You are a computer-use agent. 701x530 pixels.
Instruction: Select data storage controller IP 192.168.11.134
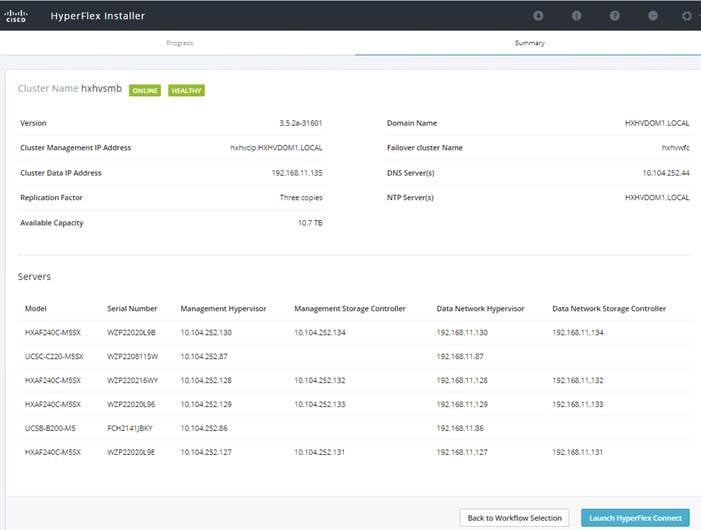tap(578, 332)
